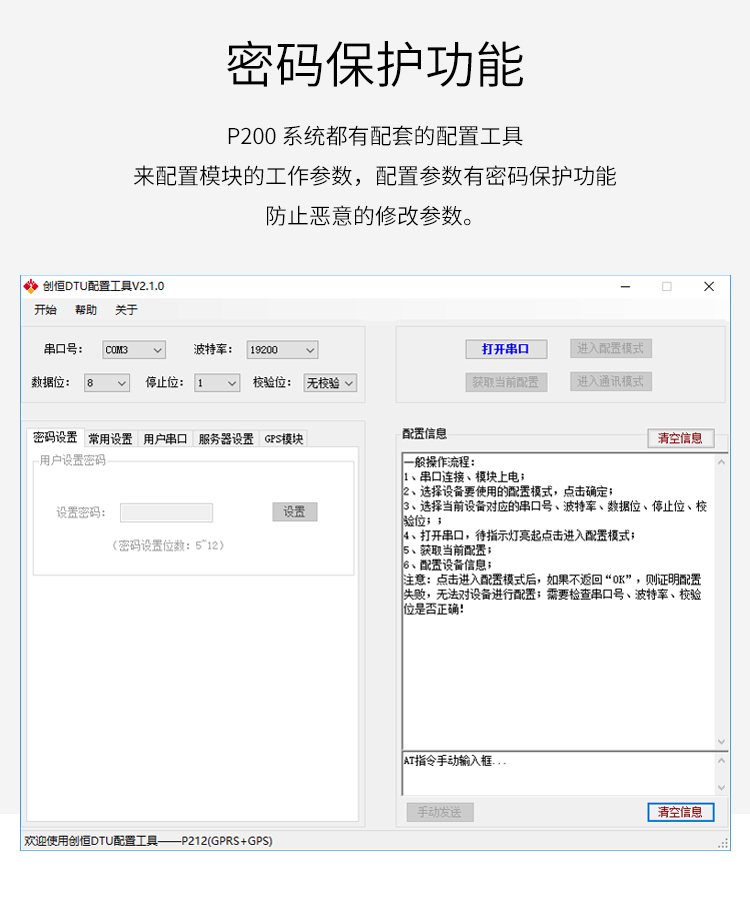
Task: Click the bottom 清空信息 button
Action: point(680,812)
